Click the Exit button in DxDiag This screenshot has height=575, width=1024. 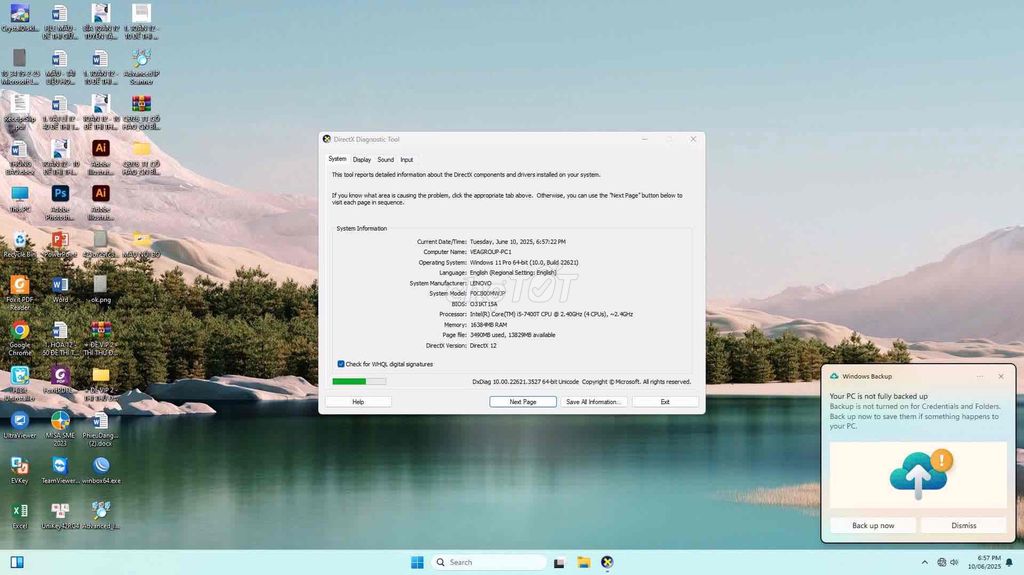(x=665, y=402)
